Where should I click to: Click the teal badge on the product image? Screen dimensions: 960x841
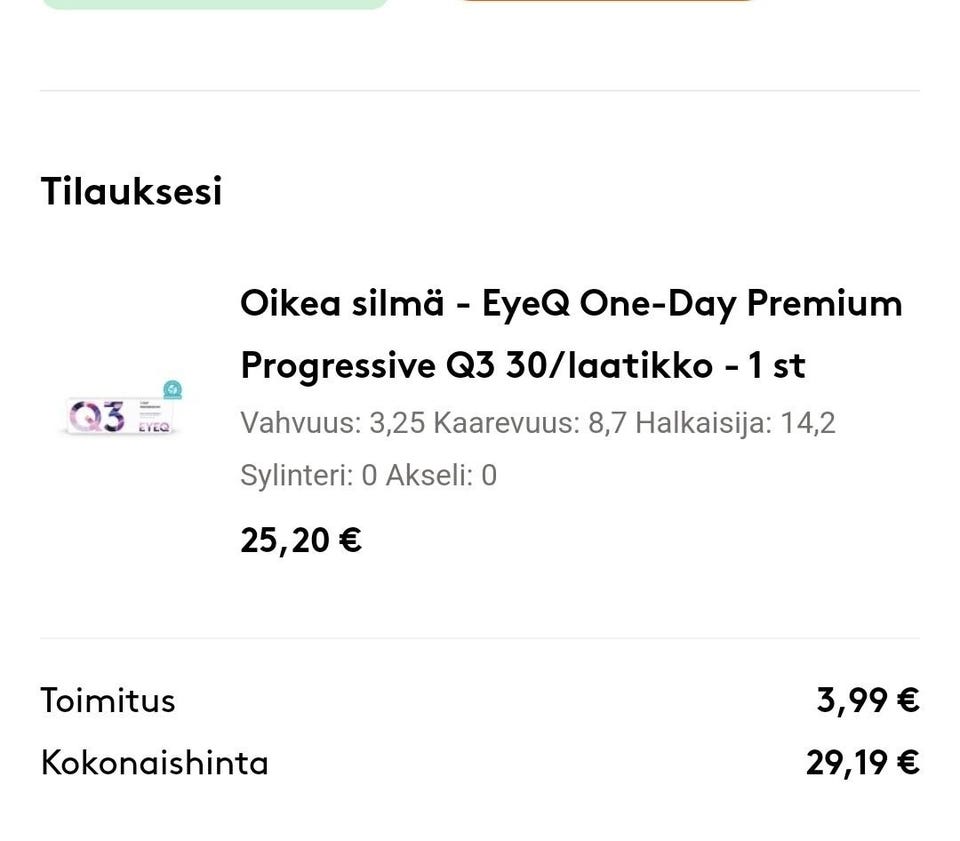[x=172, y=389]
